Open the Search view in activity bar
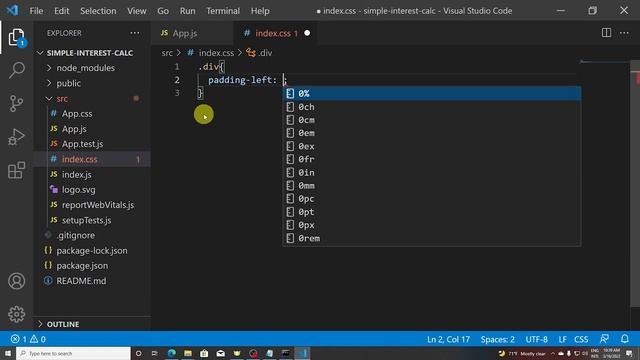 tap(16, 70)
